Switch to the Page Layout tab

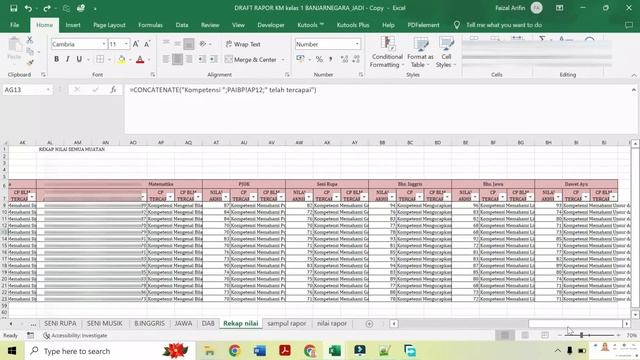[109, 25]
